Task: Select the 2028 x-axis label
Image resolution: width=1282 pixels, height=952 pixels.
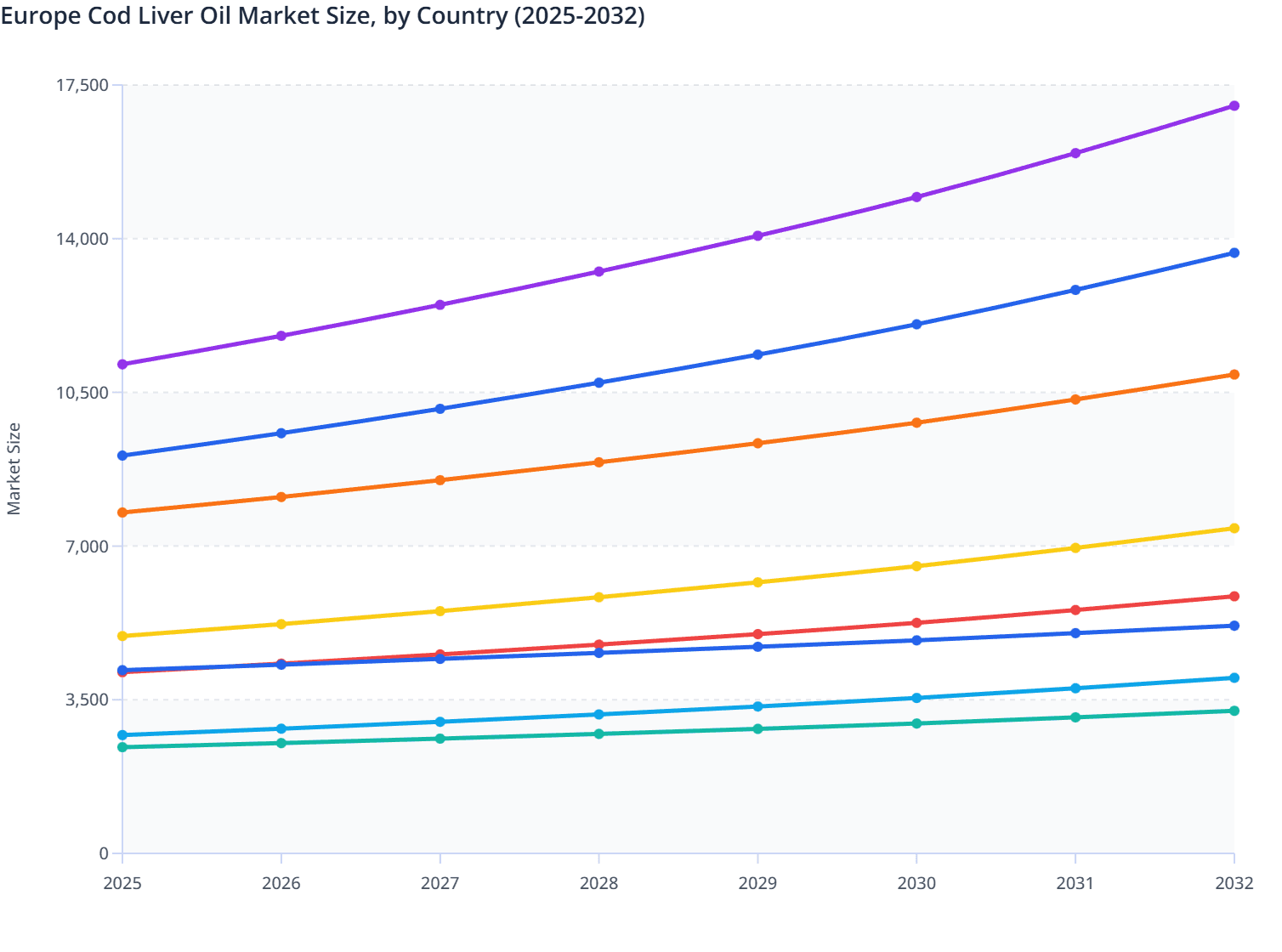Action: (x=598, y=884)
